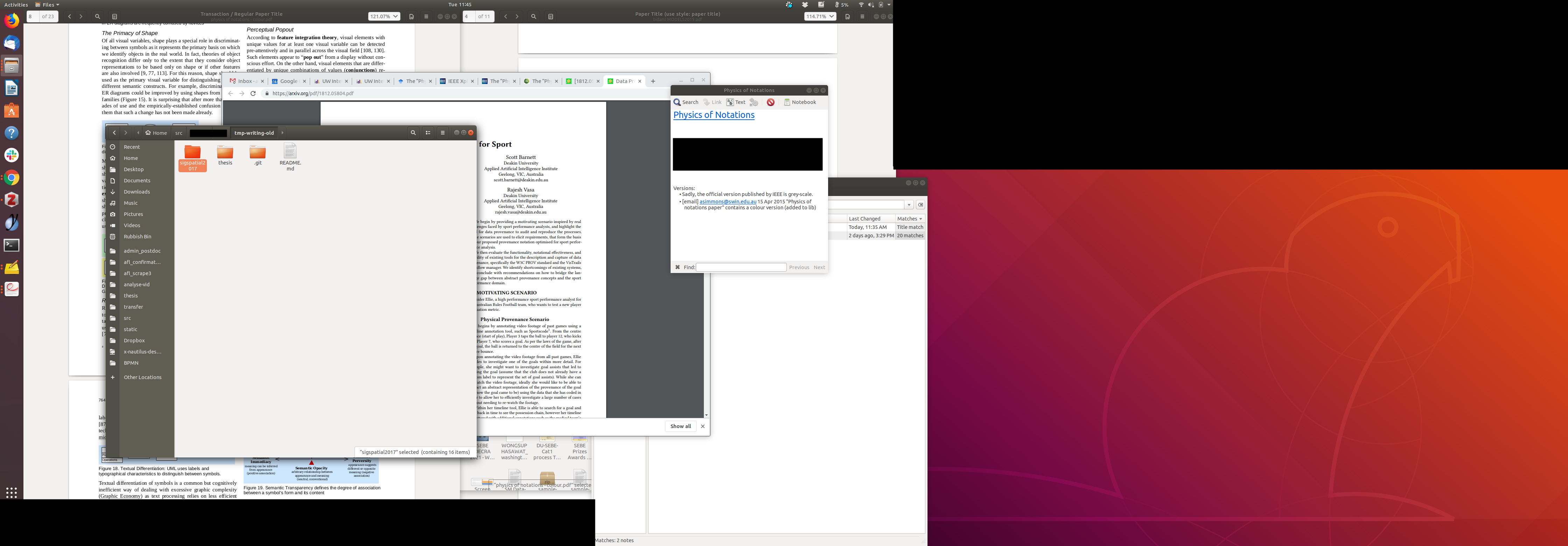This screenshot has width=1568, height=546.
Task: Toggle annotation button beside search in left viewer
Action: pyautogui.click(x=114, y=16)
